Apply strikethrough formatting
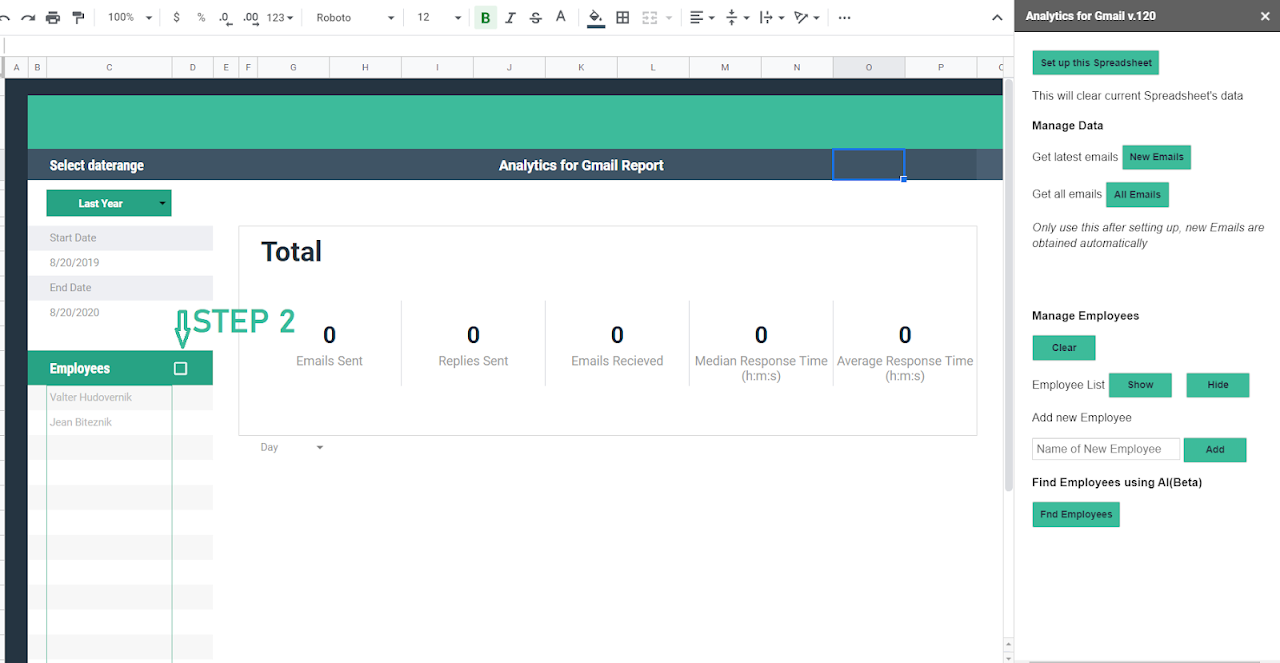The width and height of the screenshot is (1280, 663). (536, 18)
